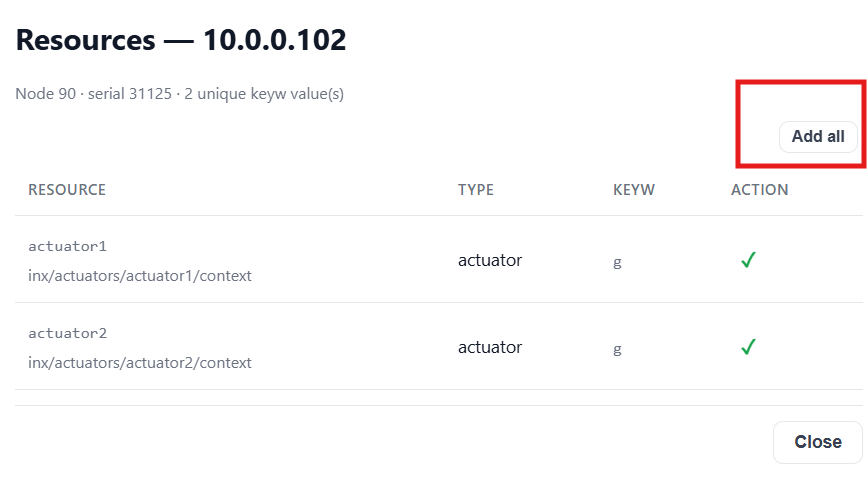
Task: Click the type cell in actuator2 row
Action: click(x=490, y=347)
